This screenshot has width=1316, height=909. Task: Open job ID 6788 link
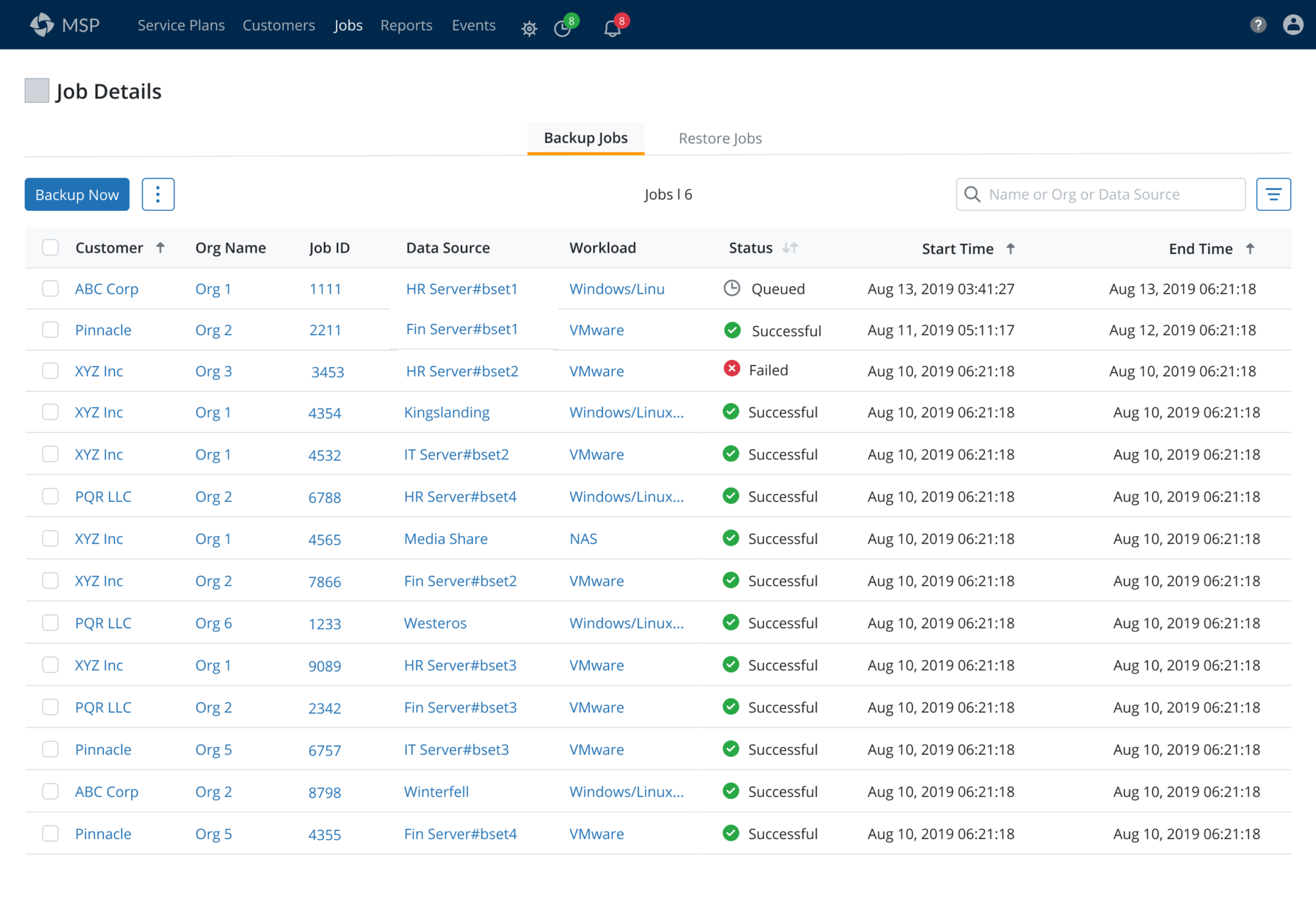pyautogui.click(x=325, y=497)
